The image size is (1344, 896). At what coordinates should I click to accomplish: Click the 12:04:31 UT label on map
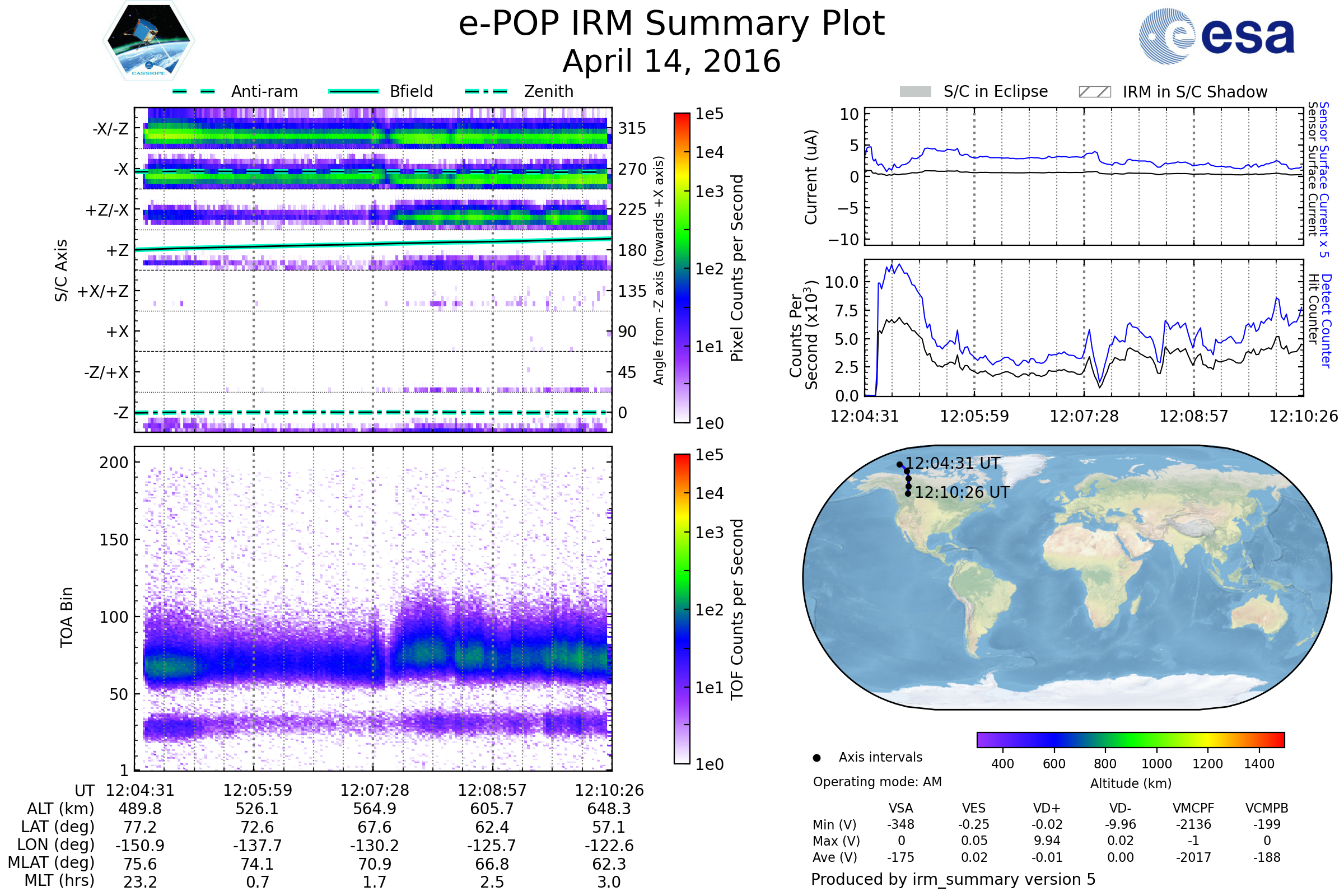(x=953, y=464)
